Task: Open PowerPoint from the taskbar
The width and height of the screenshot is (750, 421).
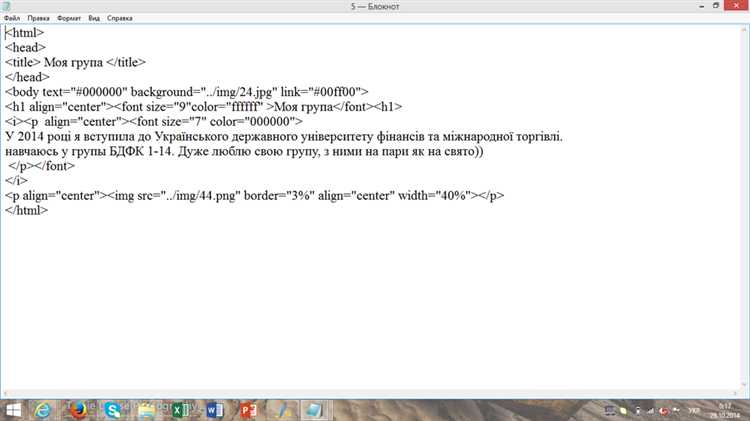Action: [x=249, y=410]
